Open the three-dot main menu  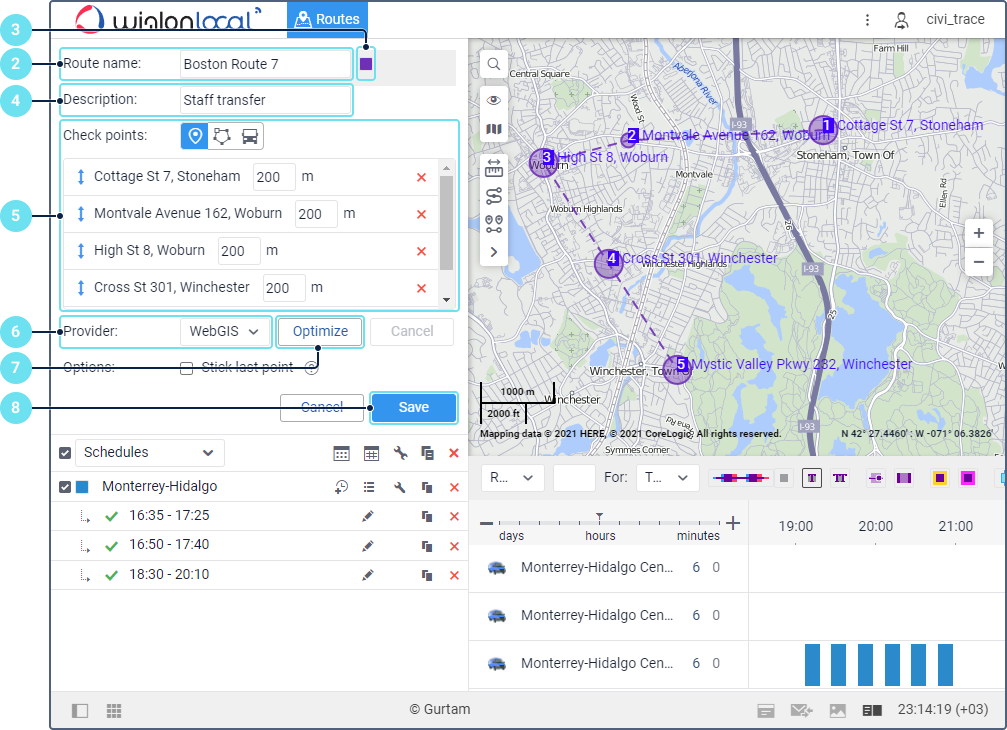click(x=867, y=20)
